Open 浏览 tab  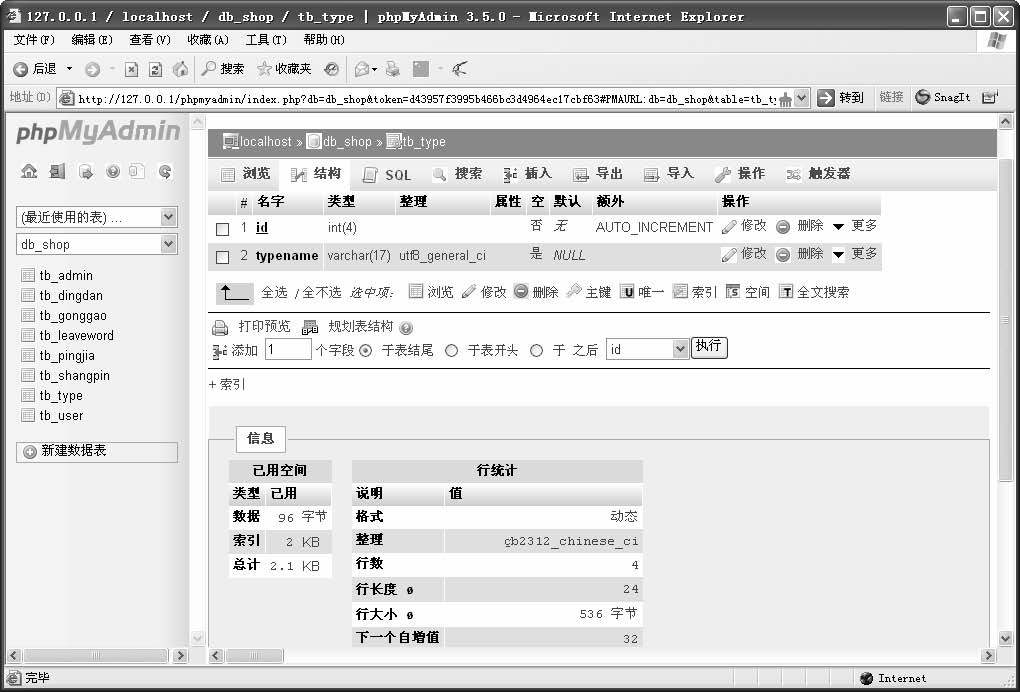pyautogui.click(x=246, y=174)
